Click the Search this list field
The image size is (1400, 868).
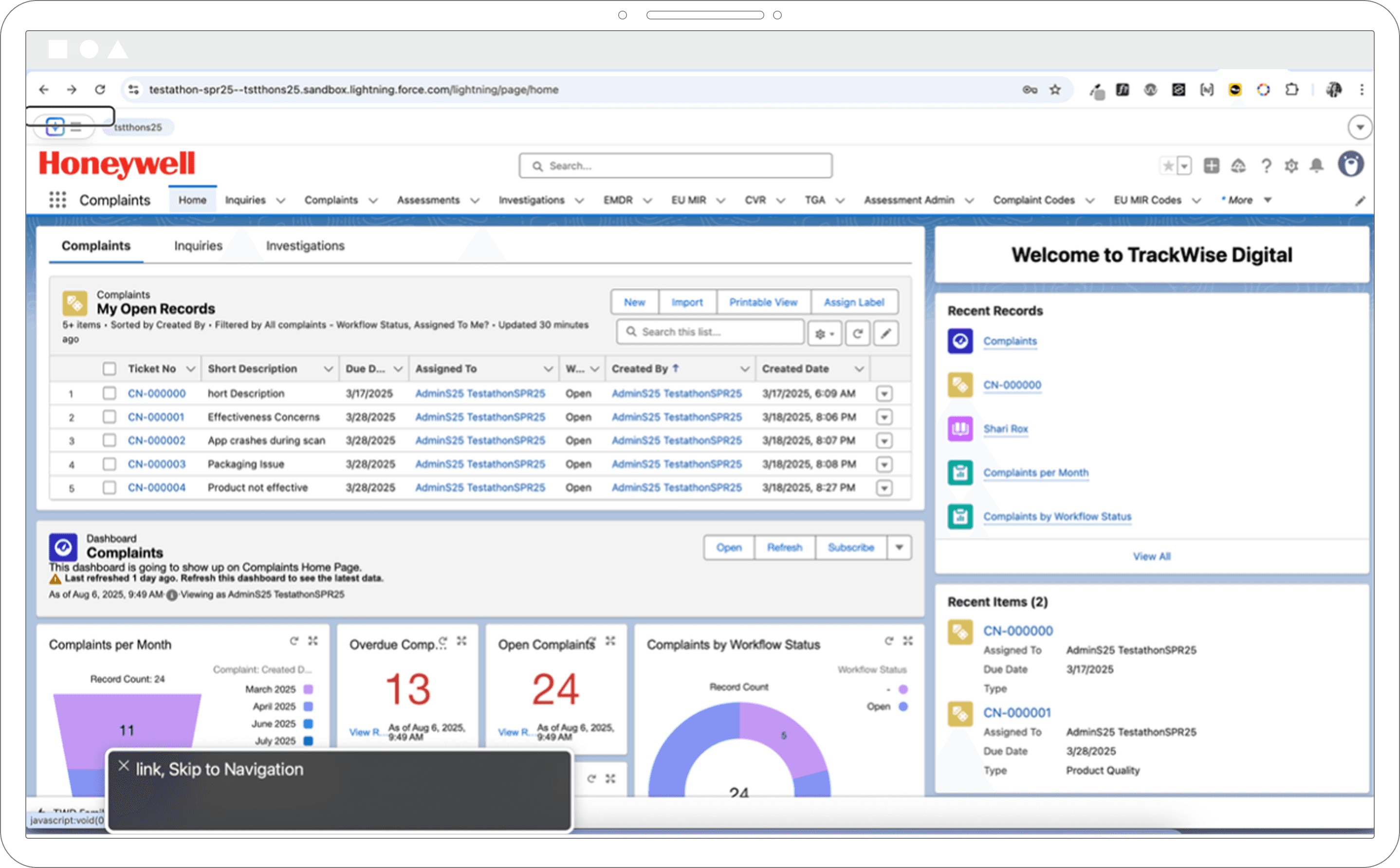point(710,332)
